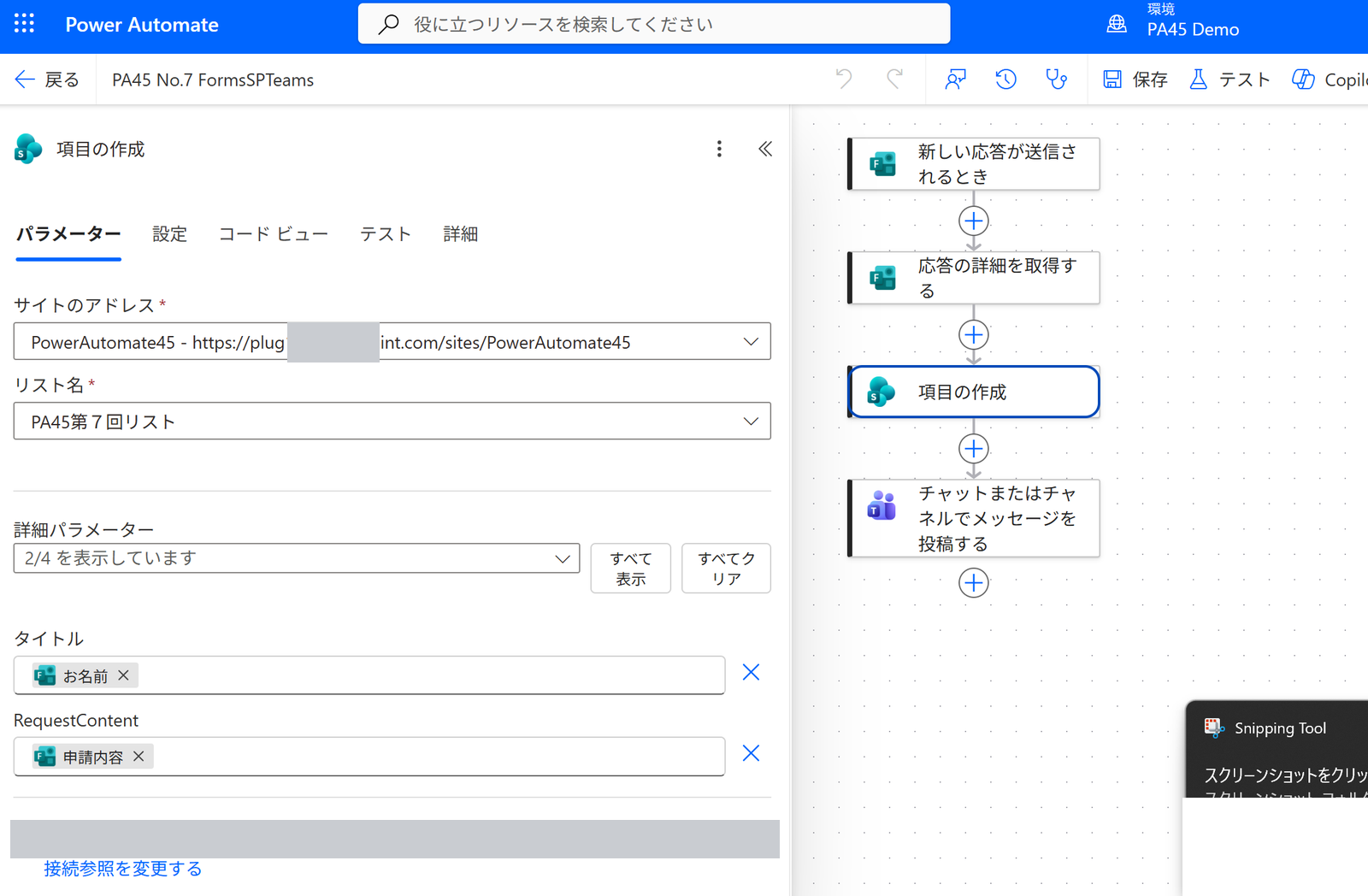Click the SharePoint icon on canvas 項目の作成 card

(882, 392)
